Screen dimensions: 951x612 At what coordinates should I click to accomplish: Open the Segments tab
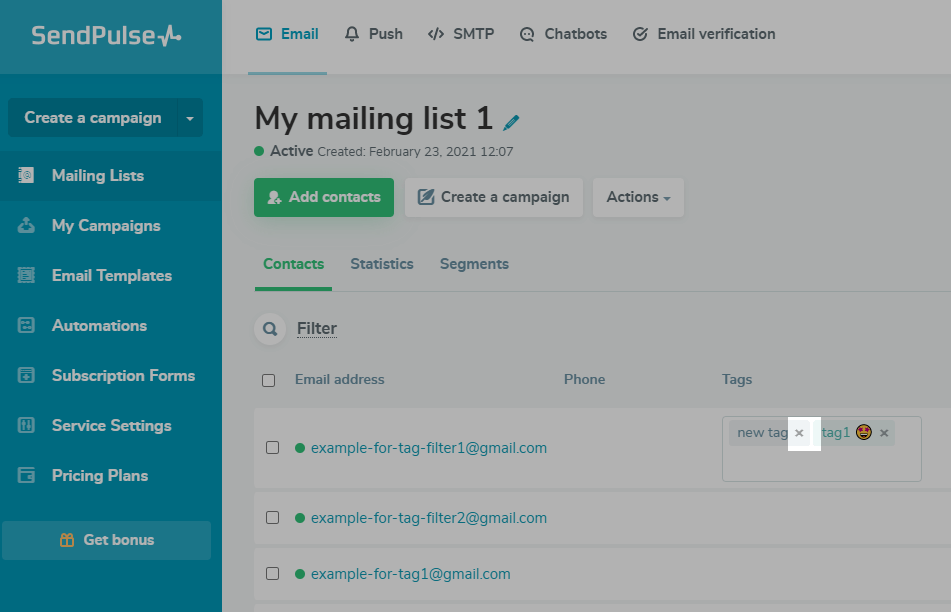tap(474, 264)
